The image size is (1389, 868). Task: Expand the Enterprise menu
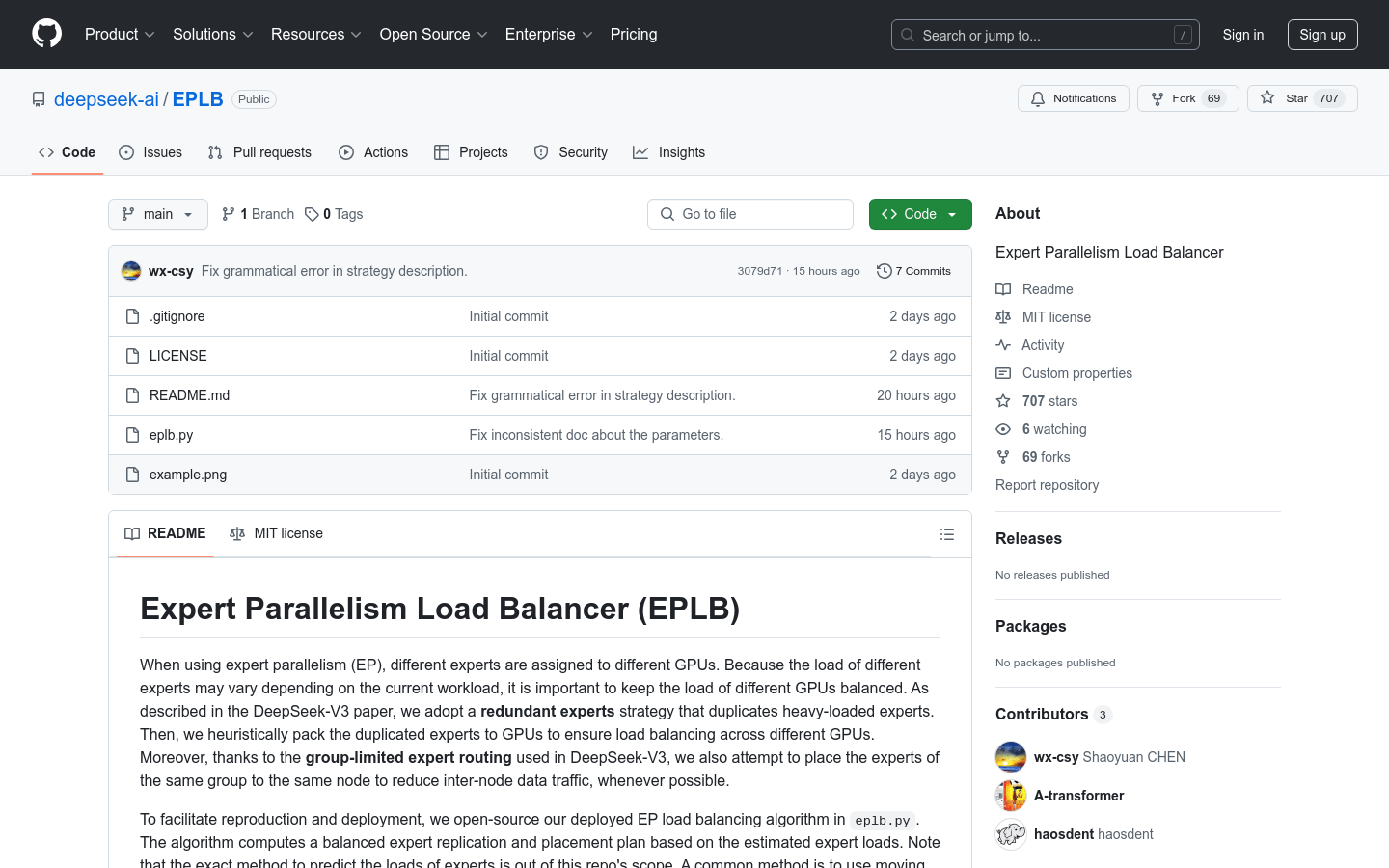(549, 35)
